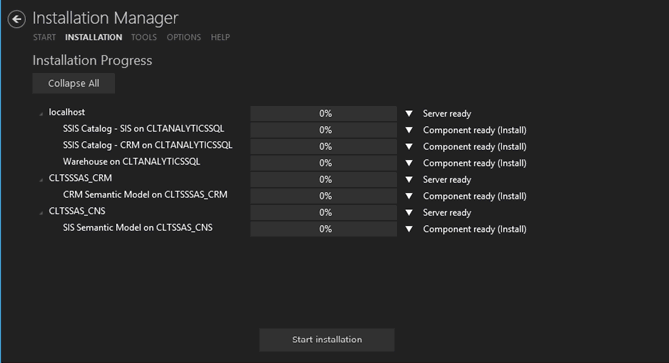Image resolution: width=669 pixels, height=363 pixels.
Task: Expand details arrow for CLTSSAS_CNS server row
Action: pyautogui.click(x=409, y=212)
